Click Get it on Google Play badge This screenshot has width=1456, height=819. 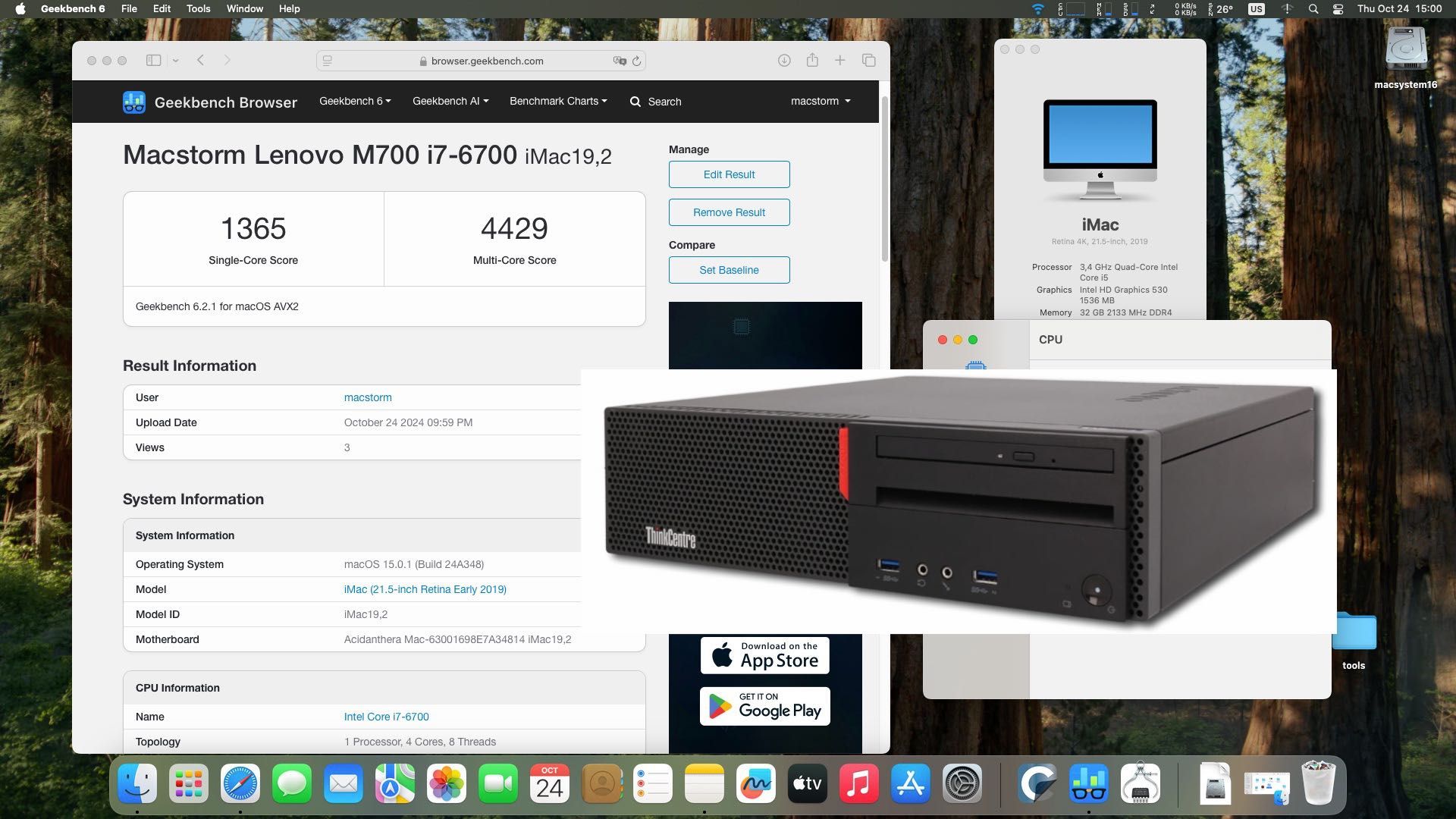click(x=764, y=706)
